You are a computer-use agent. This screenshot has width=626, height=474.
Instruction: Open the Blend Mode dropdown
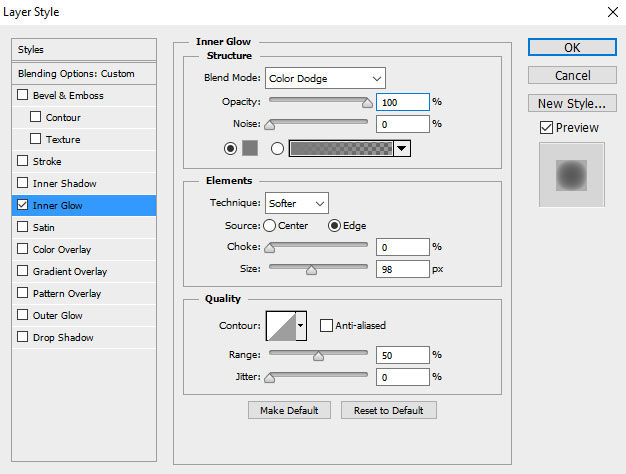click(x=325, y=78)
